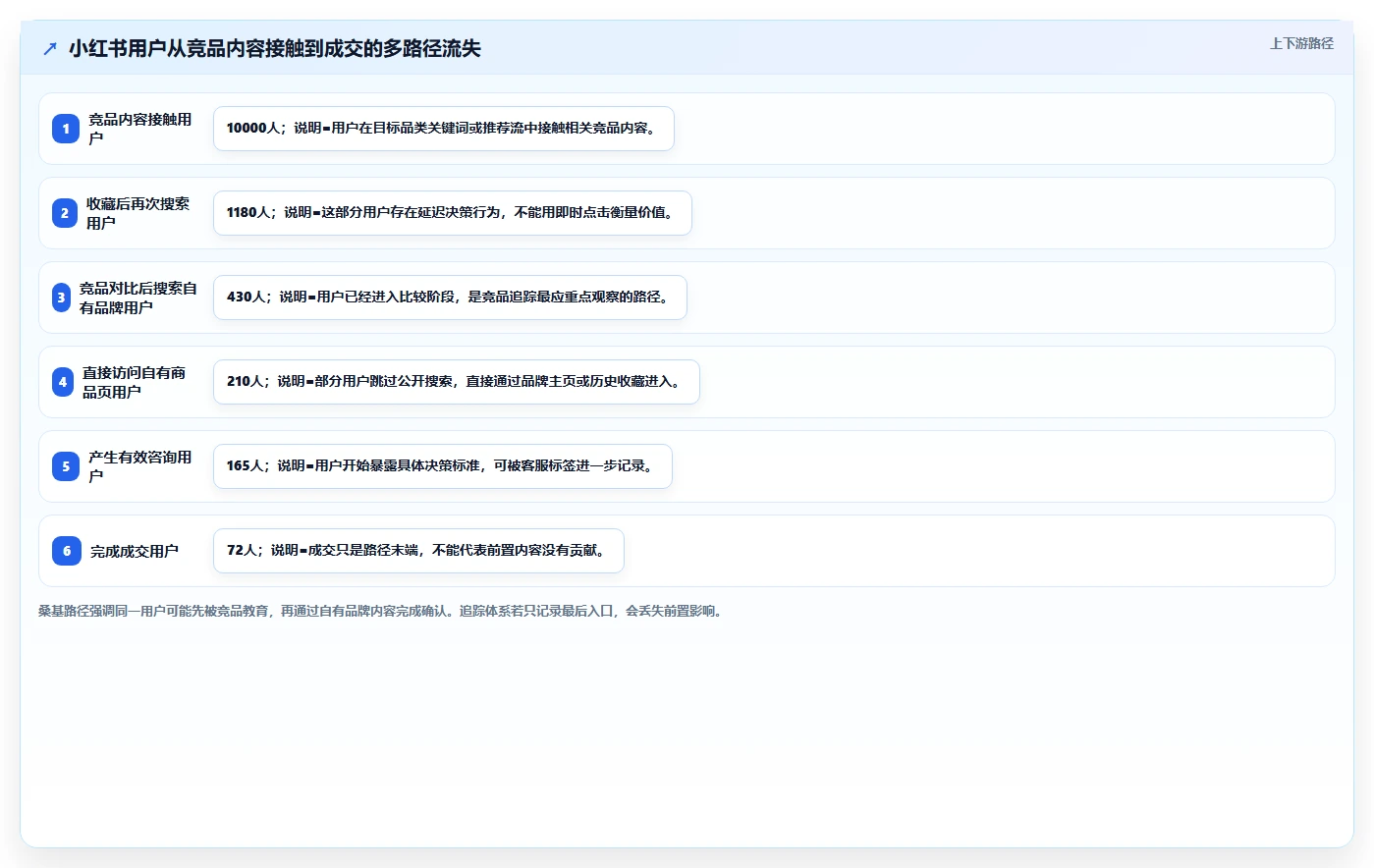Click the 165人 description box

coord(443,466)
